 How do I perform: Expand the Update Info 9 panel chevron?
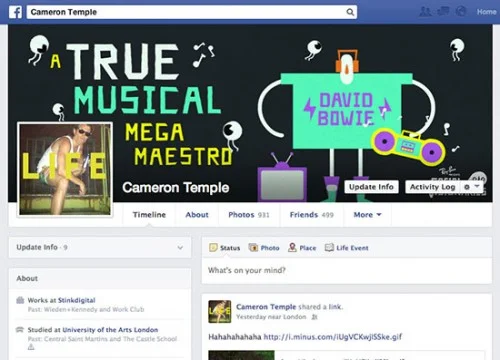(x=180, y=248)
